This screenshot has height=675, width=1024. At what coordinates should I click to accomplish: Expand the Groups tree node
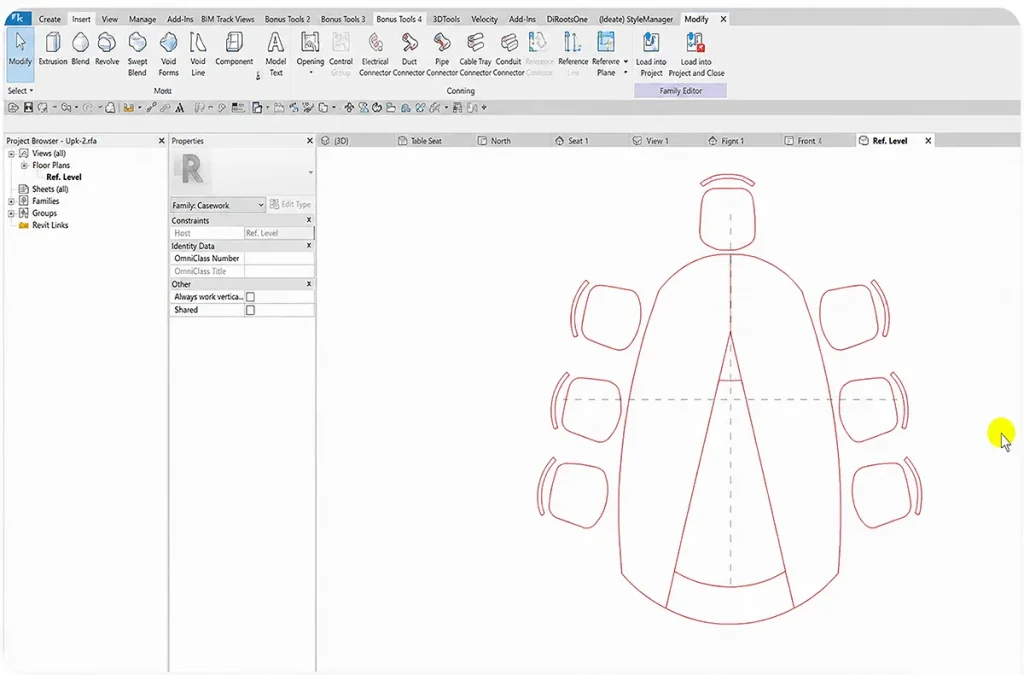11,213
